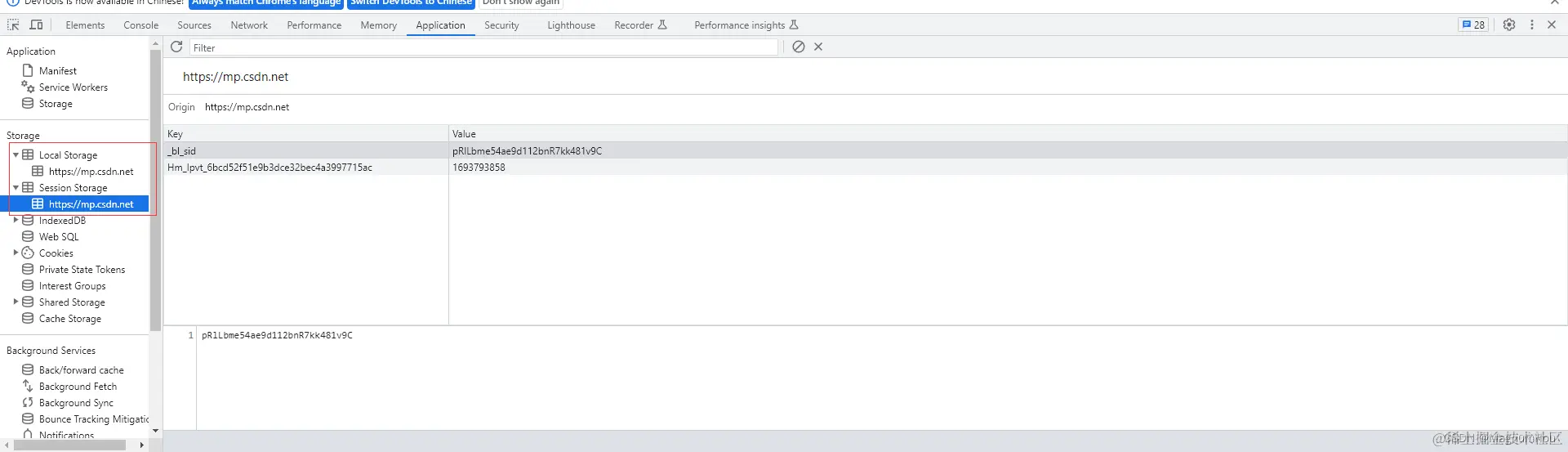Click the Interest Groups icon

[x=28, y=285]
